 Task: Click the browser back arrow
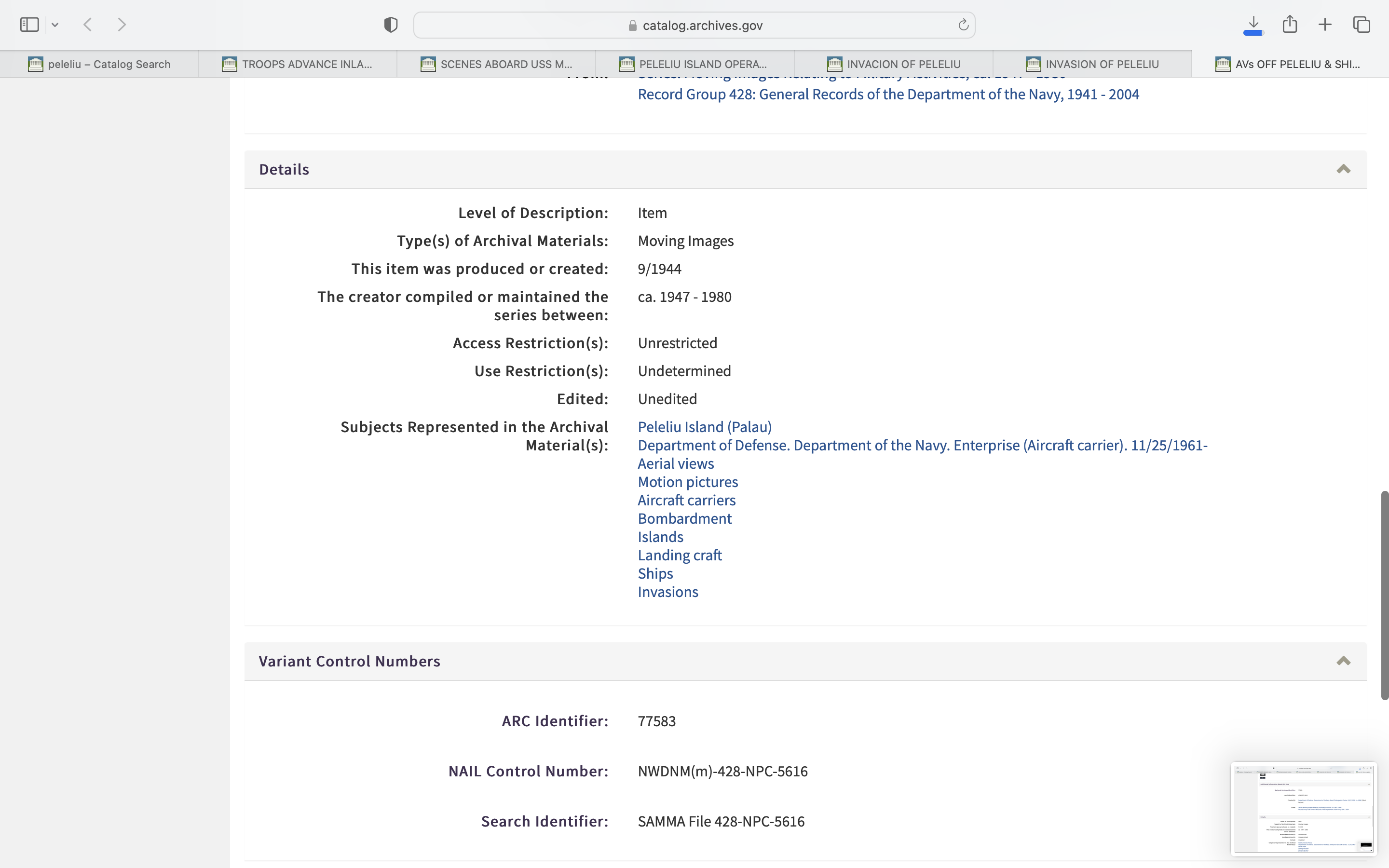tap(88, 25)
